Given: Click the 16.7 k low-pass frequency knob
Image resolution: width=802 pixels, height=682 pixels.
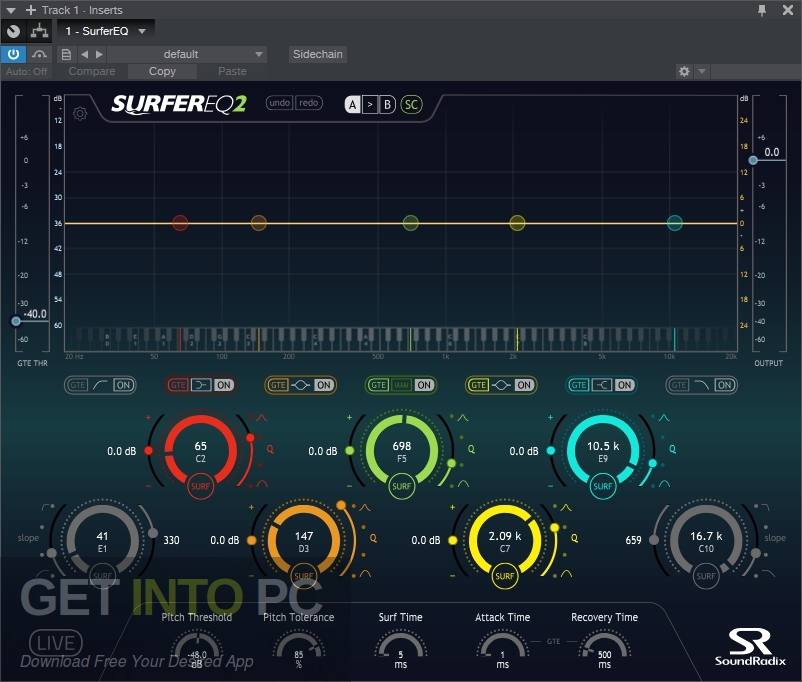Looking at the screenshot, I should (706, 541).
